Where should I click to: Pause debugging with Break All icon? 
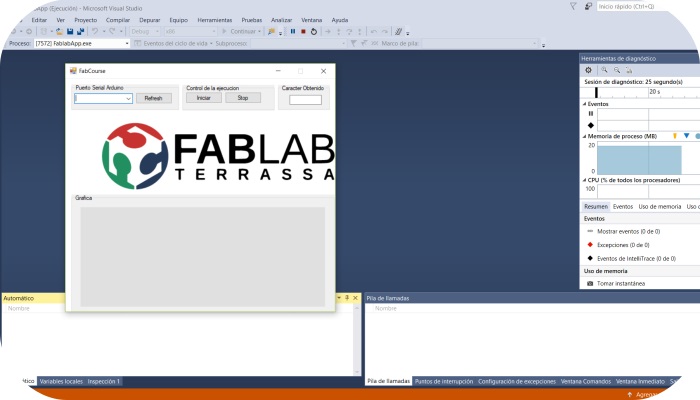[x=293, y=31]
